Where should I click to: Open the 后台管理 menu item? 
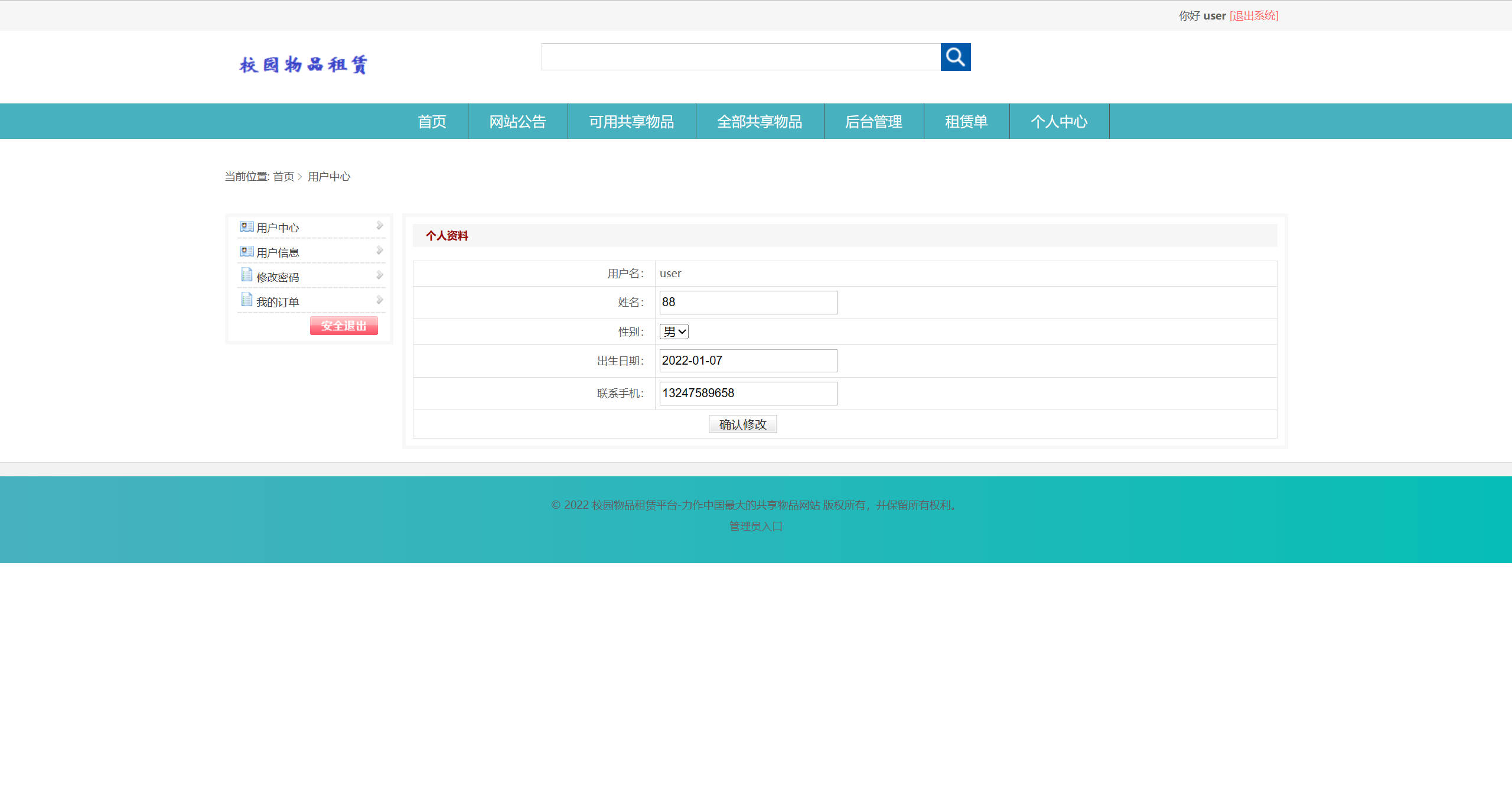pyautogui.click(x=874, y=121)
